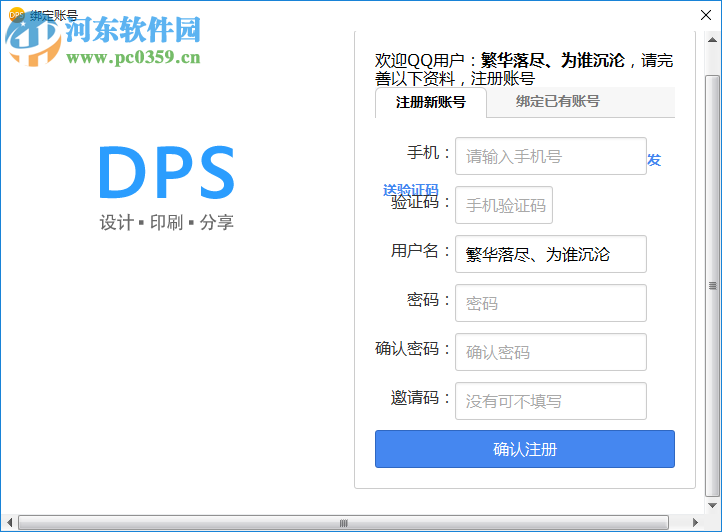Focus the 邀请码 invitation code field

point(551,401)
